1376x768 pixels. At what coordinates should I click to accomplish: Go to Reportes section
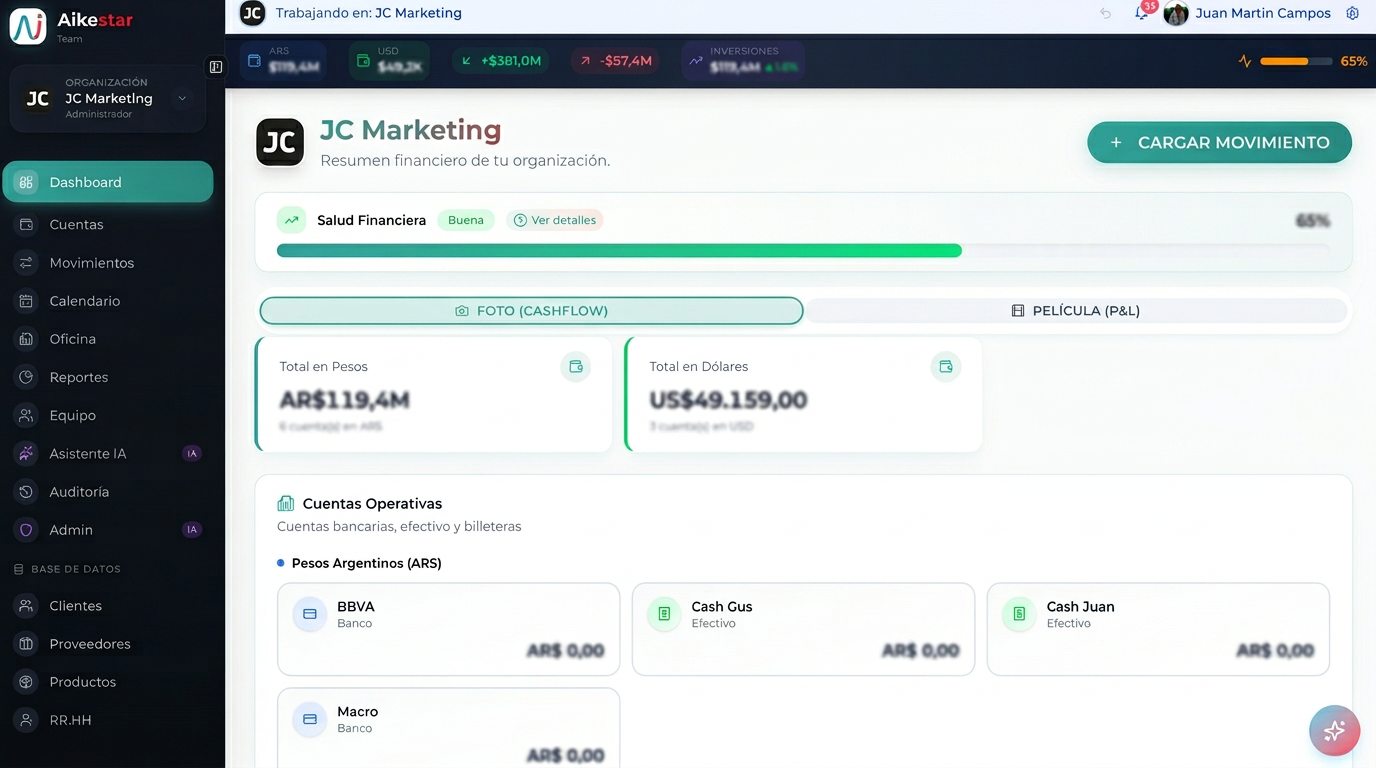(108, 378)
